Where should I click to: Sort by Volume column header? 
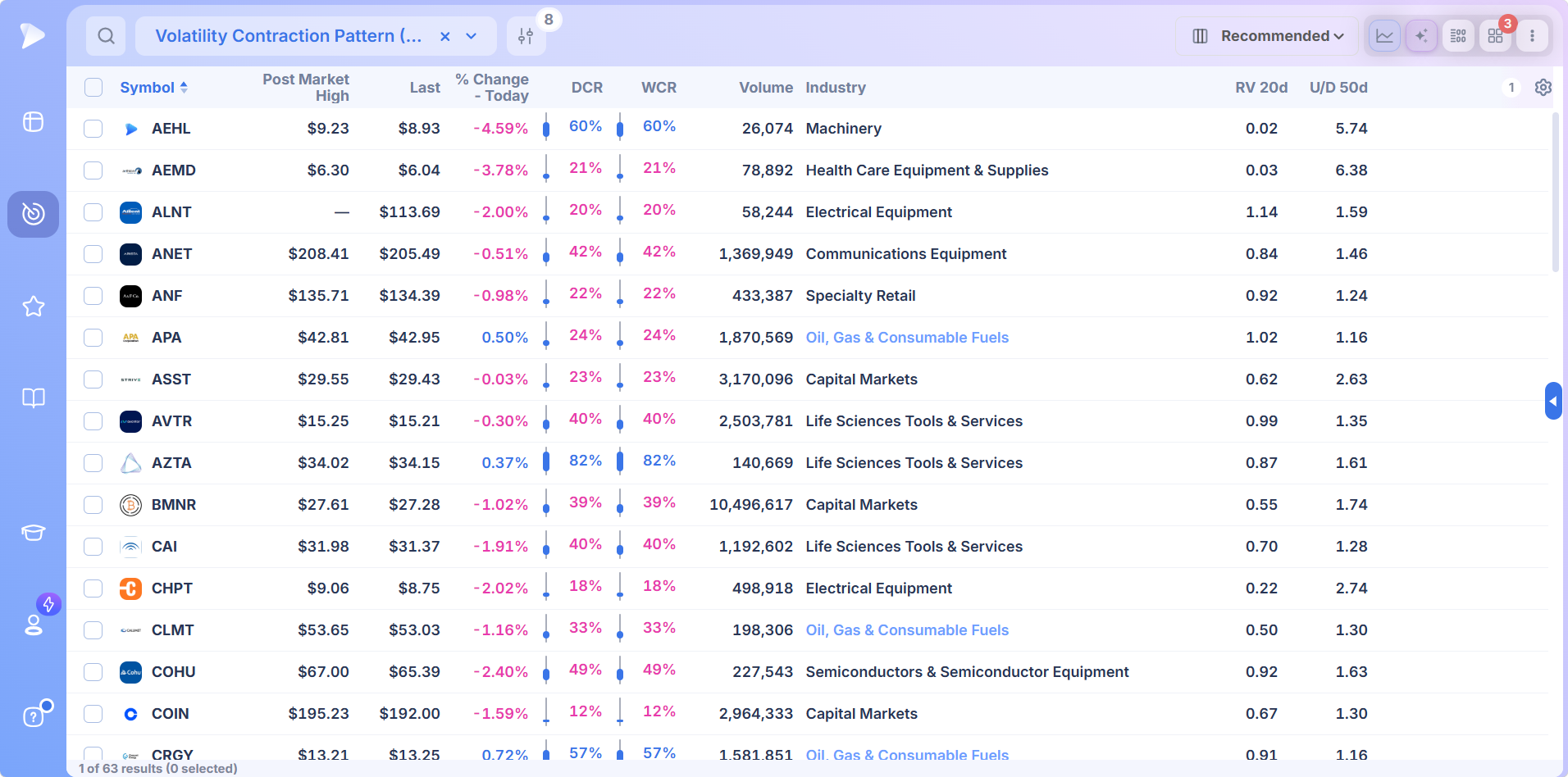point(766,88)
